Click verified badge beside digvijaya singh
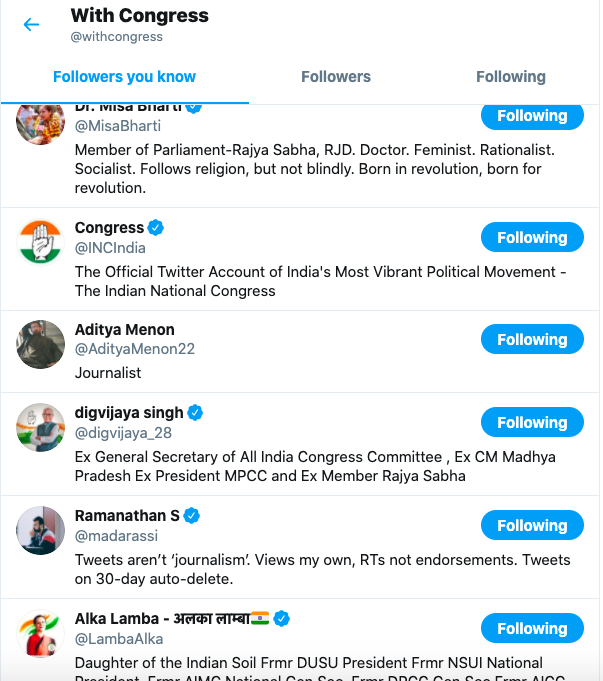Image resolution: width=603 pixels, height=681 pixels. click(195, 413)
